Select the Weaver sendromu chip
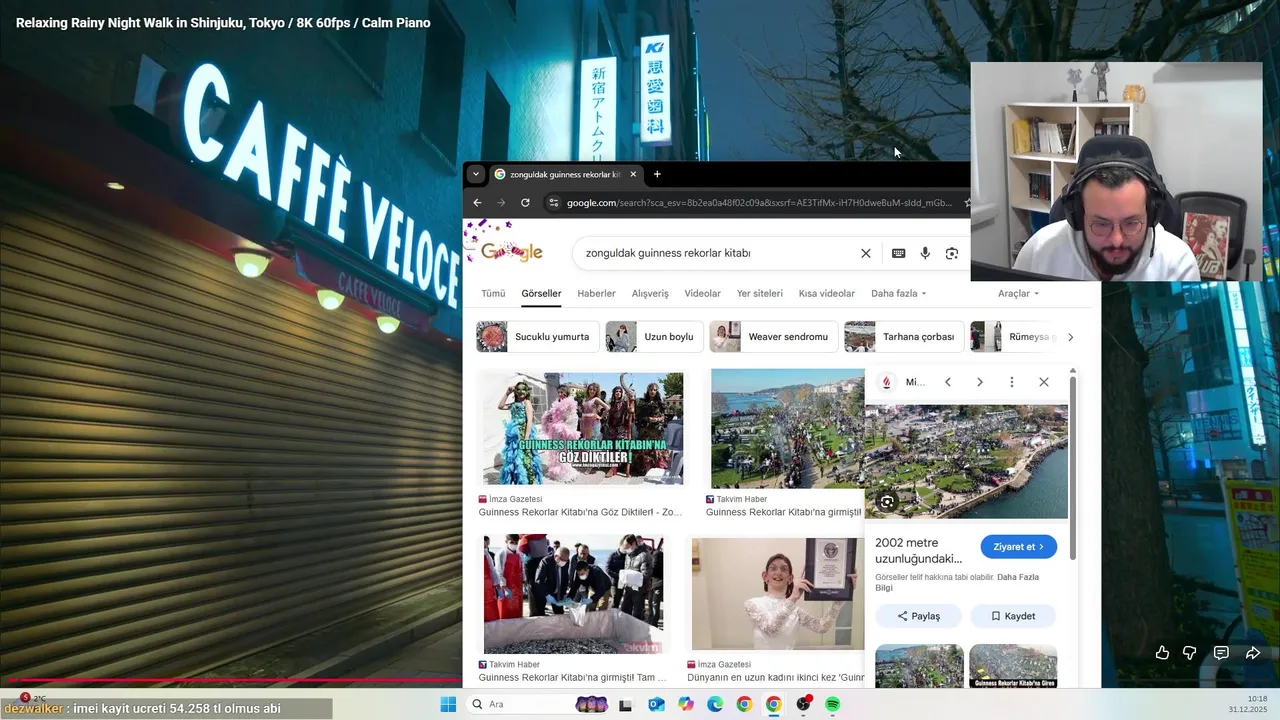The width and height of the screenshot is (1280, 720). tap(773, 337)
